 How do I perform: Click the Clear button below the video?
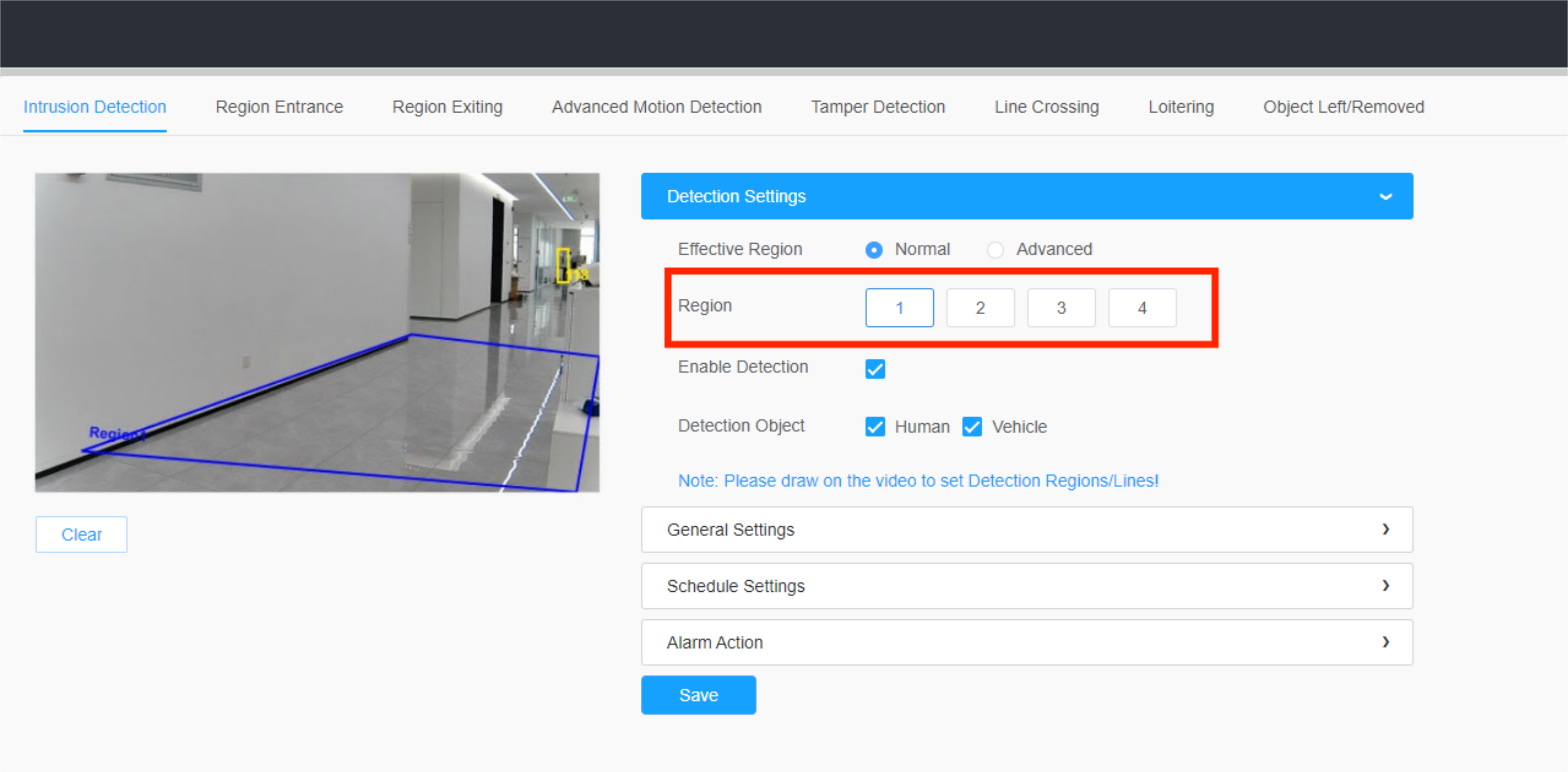click(x=81, y=535)
